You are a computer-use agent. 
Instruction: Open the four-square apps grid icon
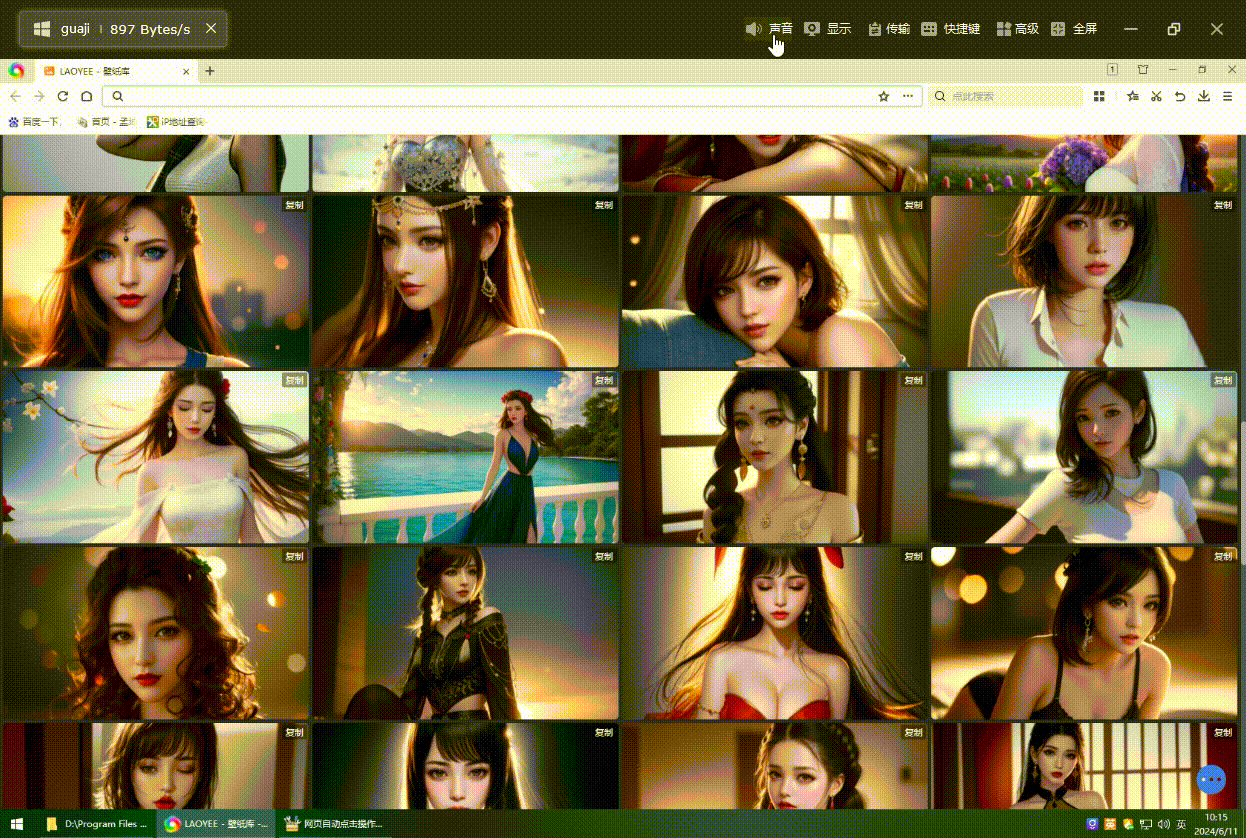pyautogui.click(x=1099, y=96)
